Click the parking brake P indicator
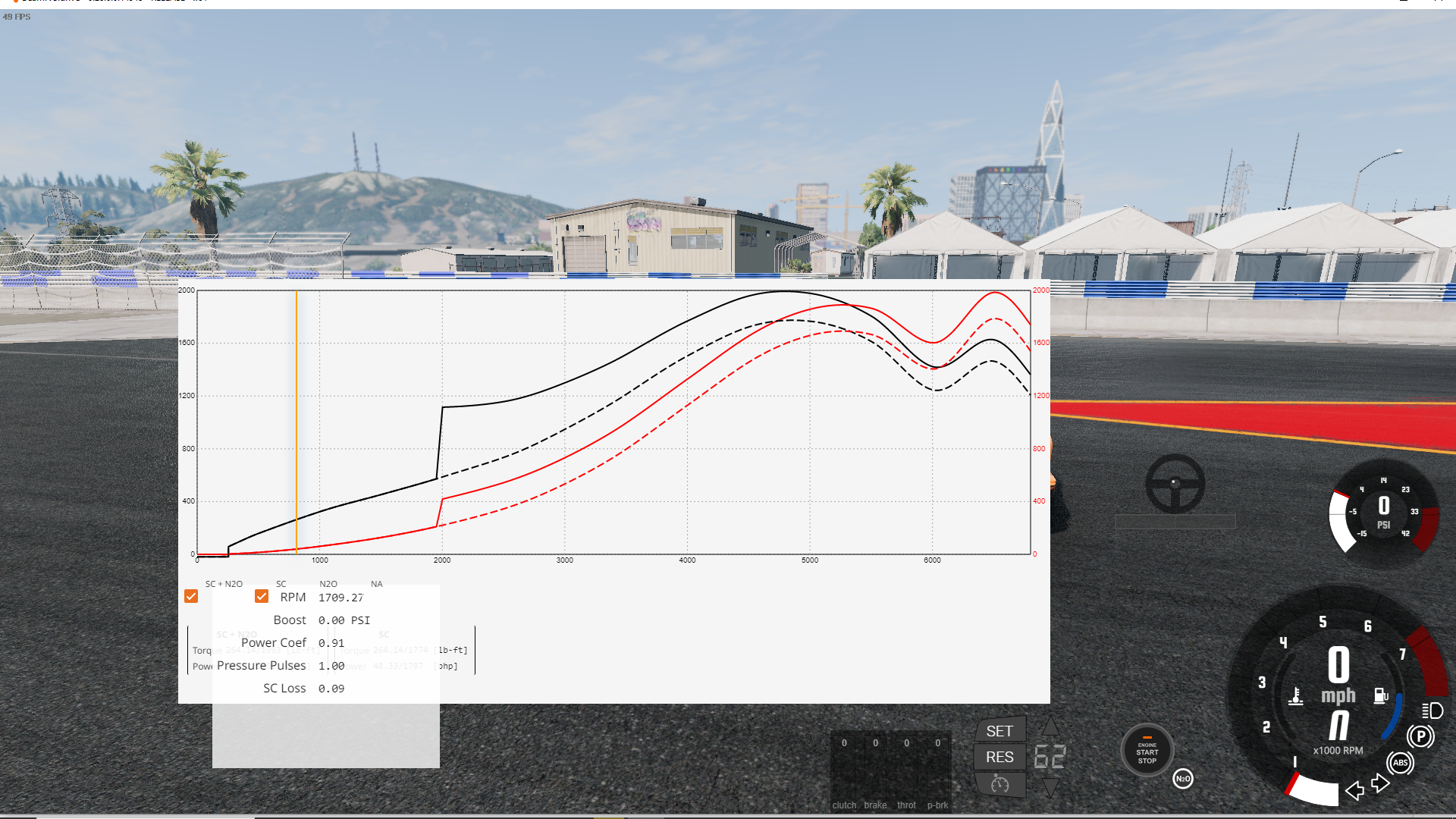The image size is (1456, 819). click(1420, 736)
